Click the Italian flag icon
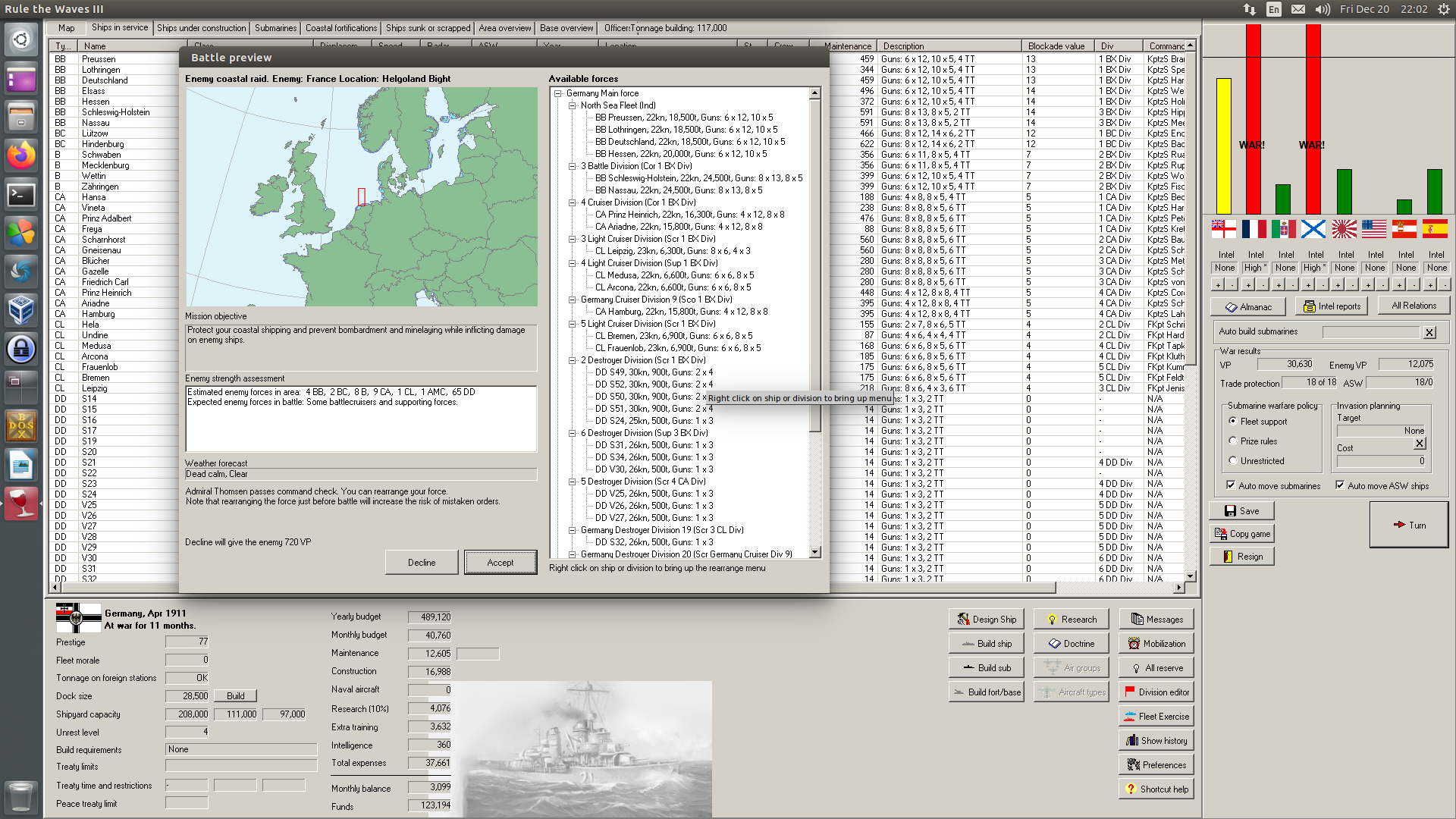 pyautogui.click(x=1284, y=228)
